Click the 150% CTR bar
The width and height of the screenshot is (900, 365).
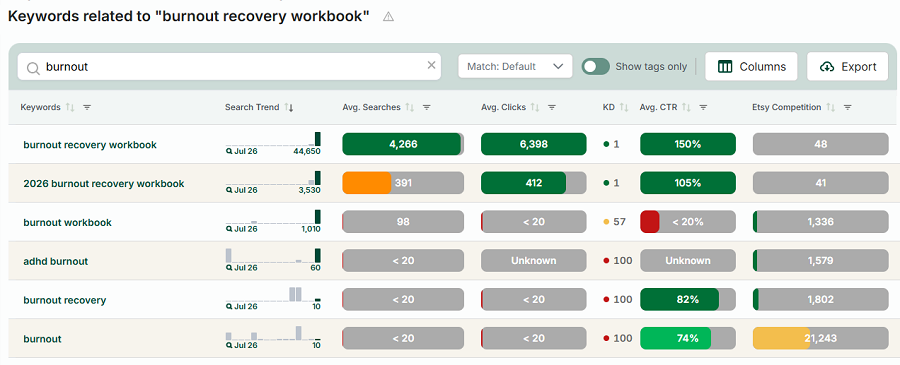688,144
